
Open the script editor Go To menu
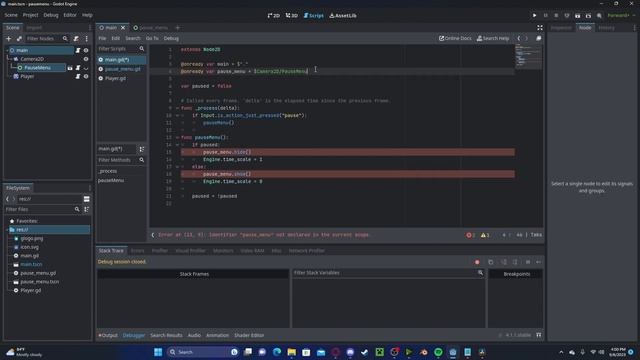point(152,38)
